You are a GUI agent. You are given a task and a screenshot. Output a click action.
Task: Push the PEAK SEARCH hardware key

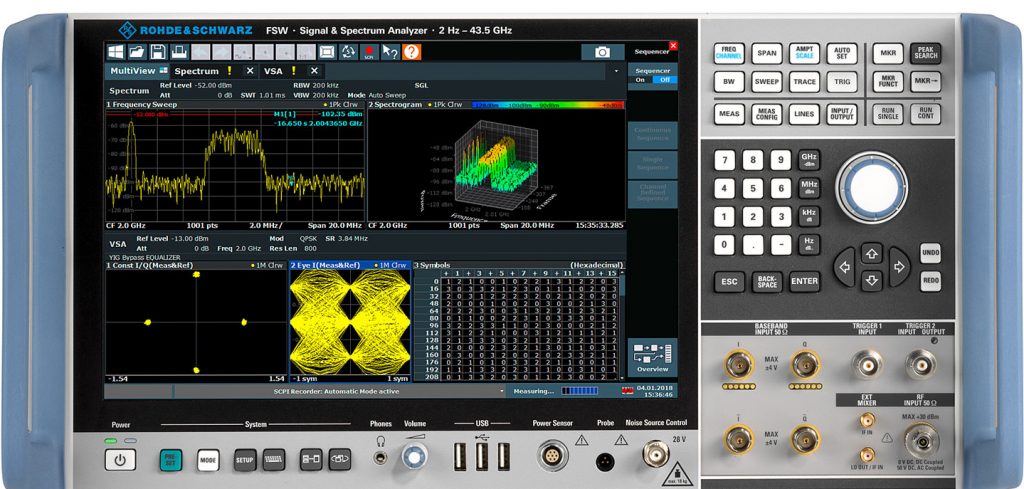point(925,54)
